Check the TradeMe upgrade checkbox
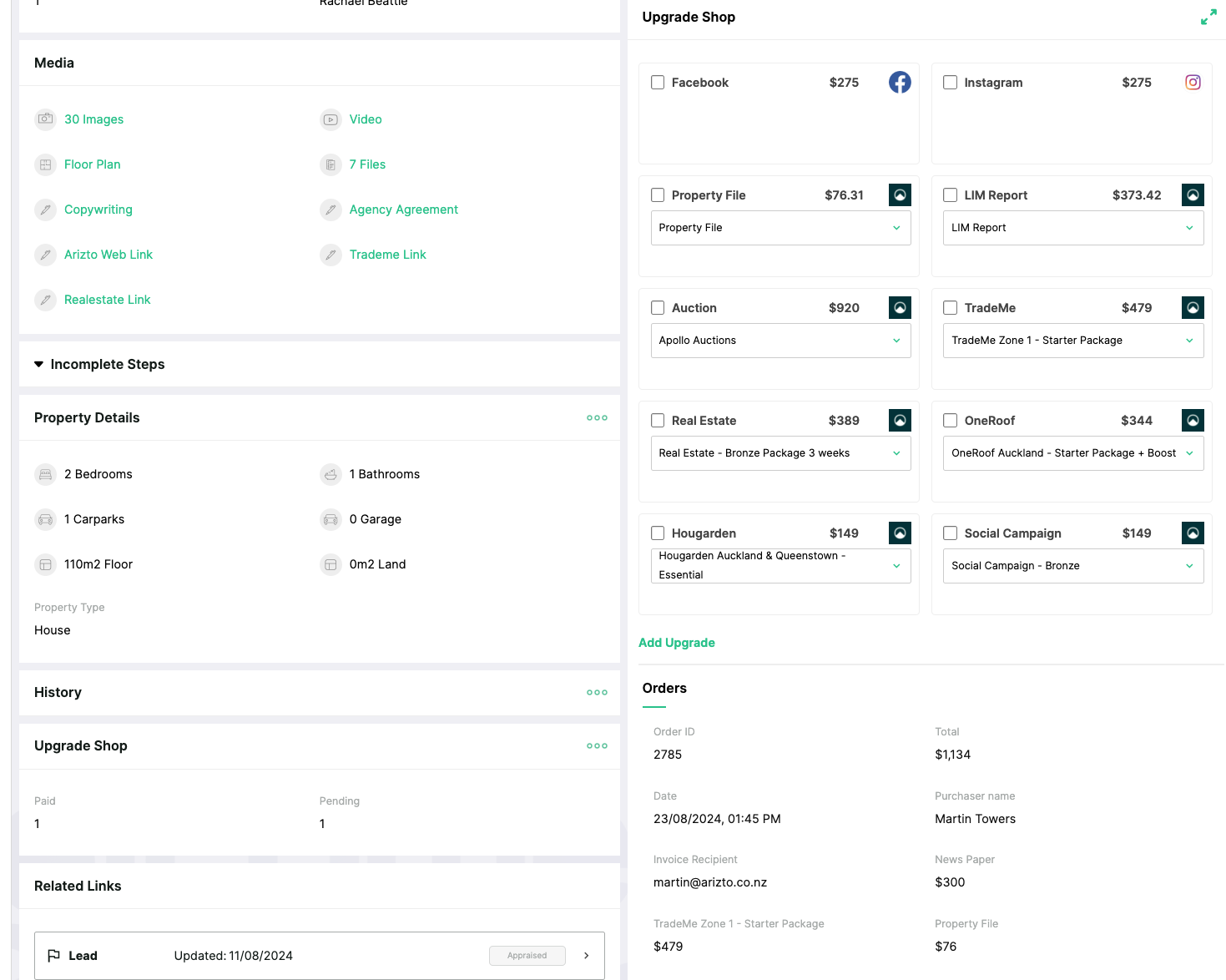Image resolution: width=1226 pixels, height=980 pixels. click(x=950, y=307)
